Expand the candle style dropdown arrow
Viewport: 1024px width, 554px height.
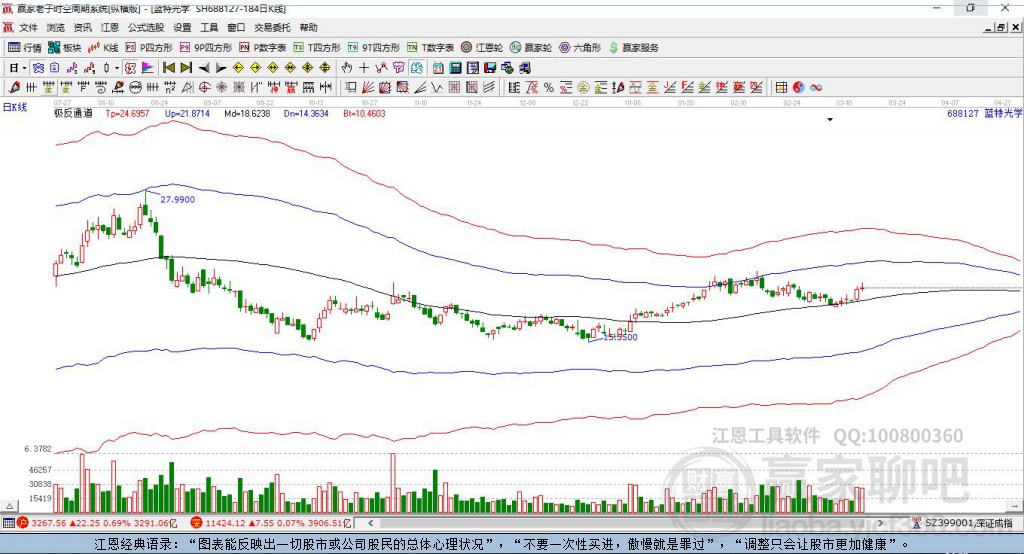click(117, 68)
